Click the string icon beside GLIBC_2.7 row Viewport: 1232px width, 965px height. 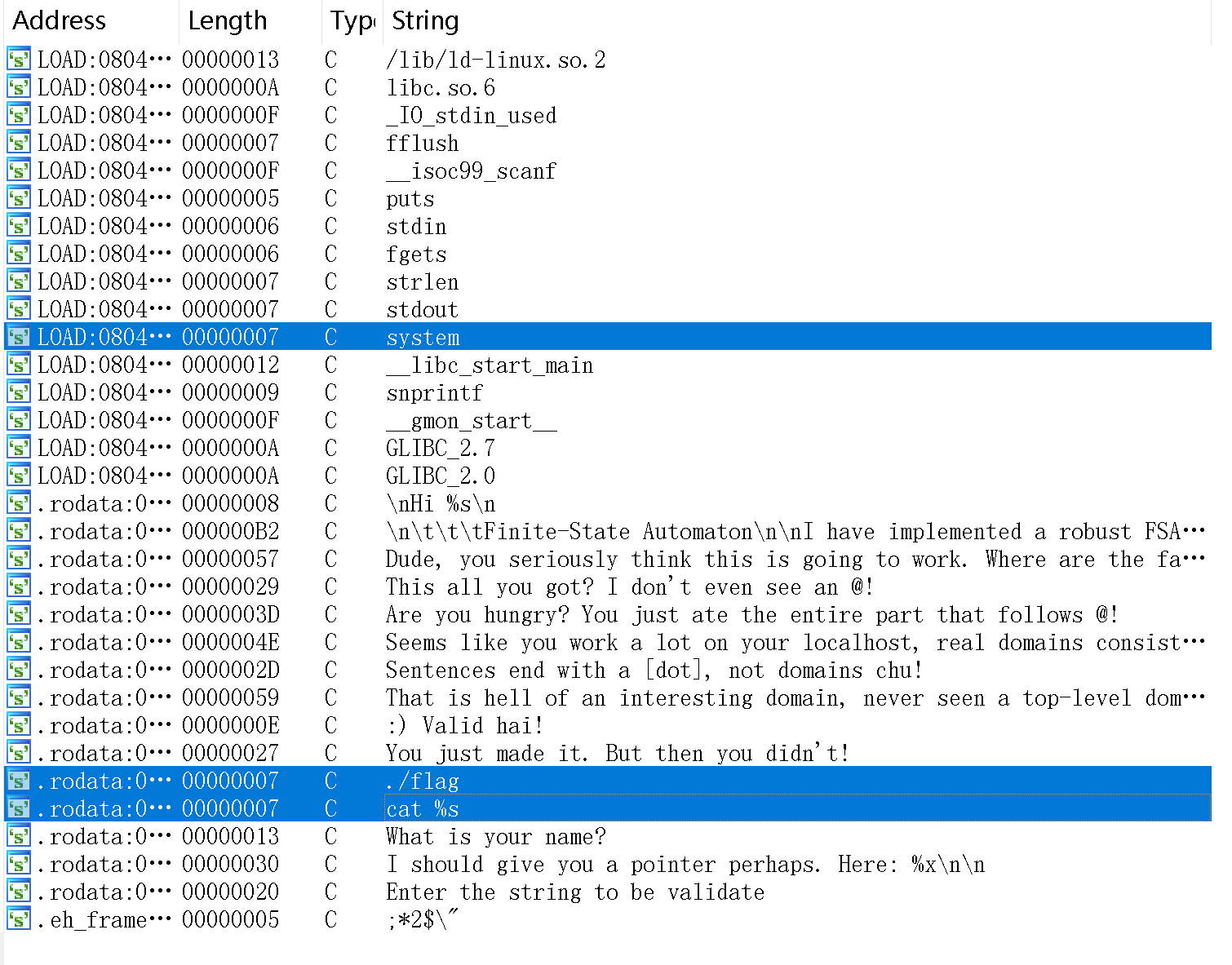(x=18, y=448)
